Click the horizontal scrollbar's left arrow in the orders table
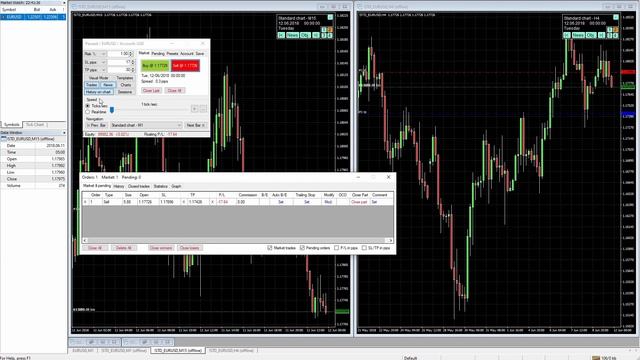640x360 pixels. (85, 240)
